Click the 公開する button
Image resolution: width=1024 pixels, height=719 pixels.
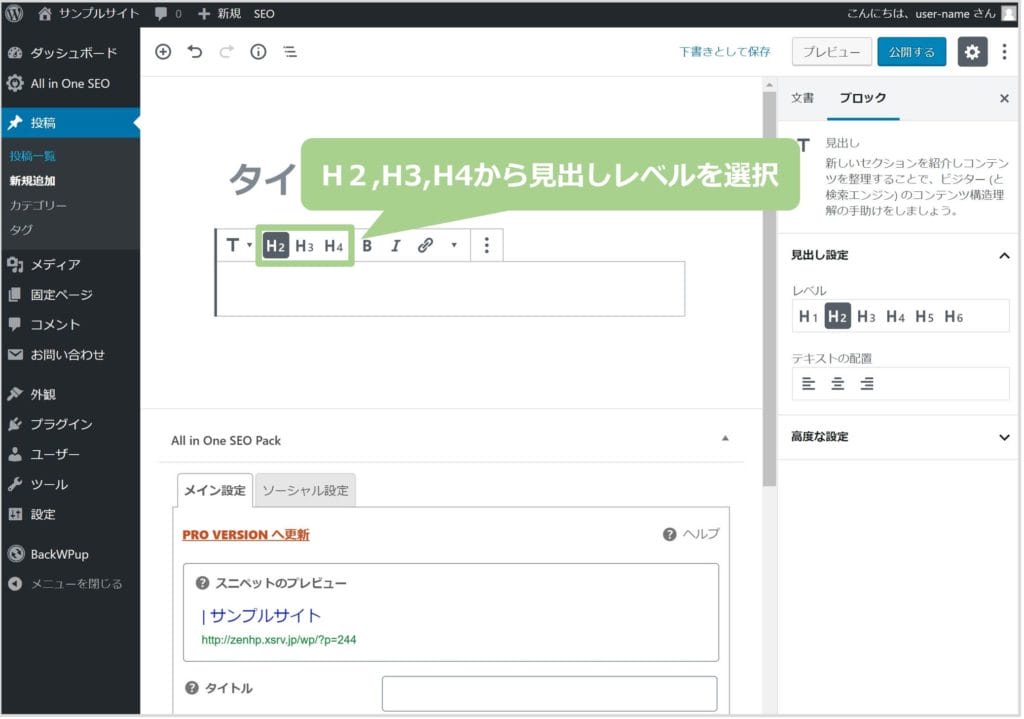[911, 52]
